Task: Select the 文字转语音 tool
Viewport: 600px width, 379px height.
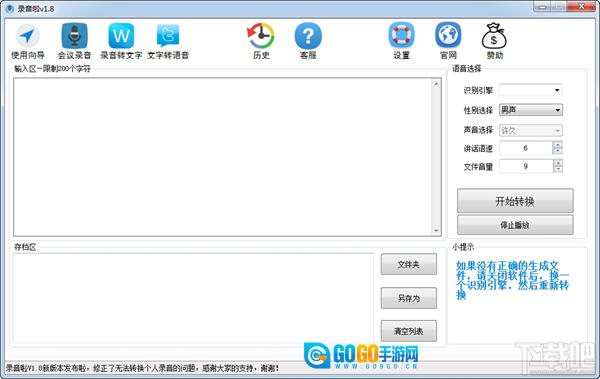Action: [168, 41]
